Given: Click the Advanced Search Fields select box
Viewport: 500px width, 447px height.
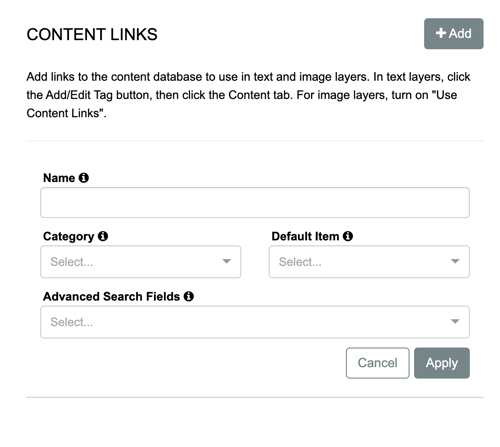Looking at the screenshot, I should (255, 322).
